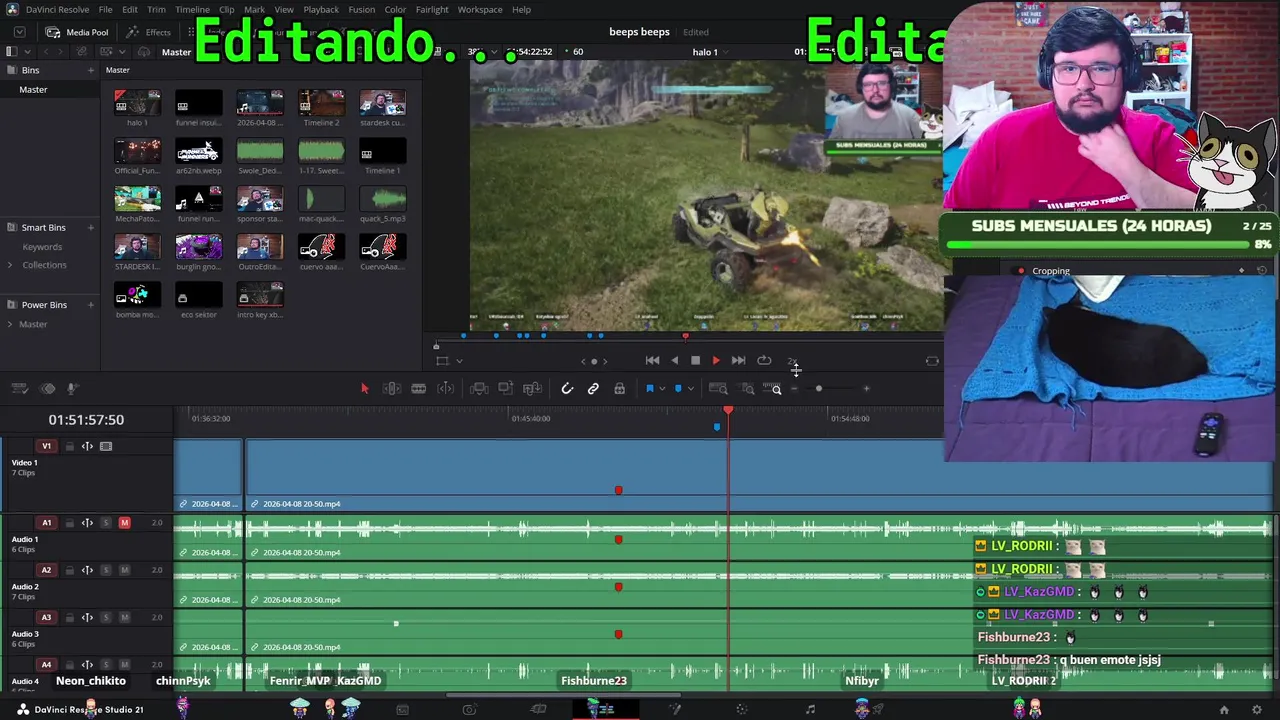The width and height of the screenshot is (1280, 720).
Task: Open the Help menu
Action: [x=521, y=10]
